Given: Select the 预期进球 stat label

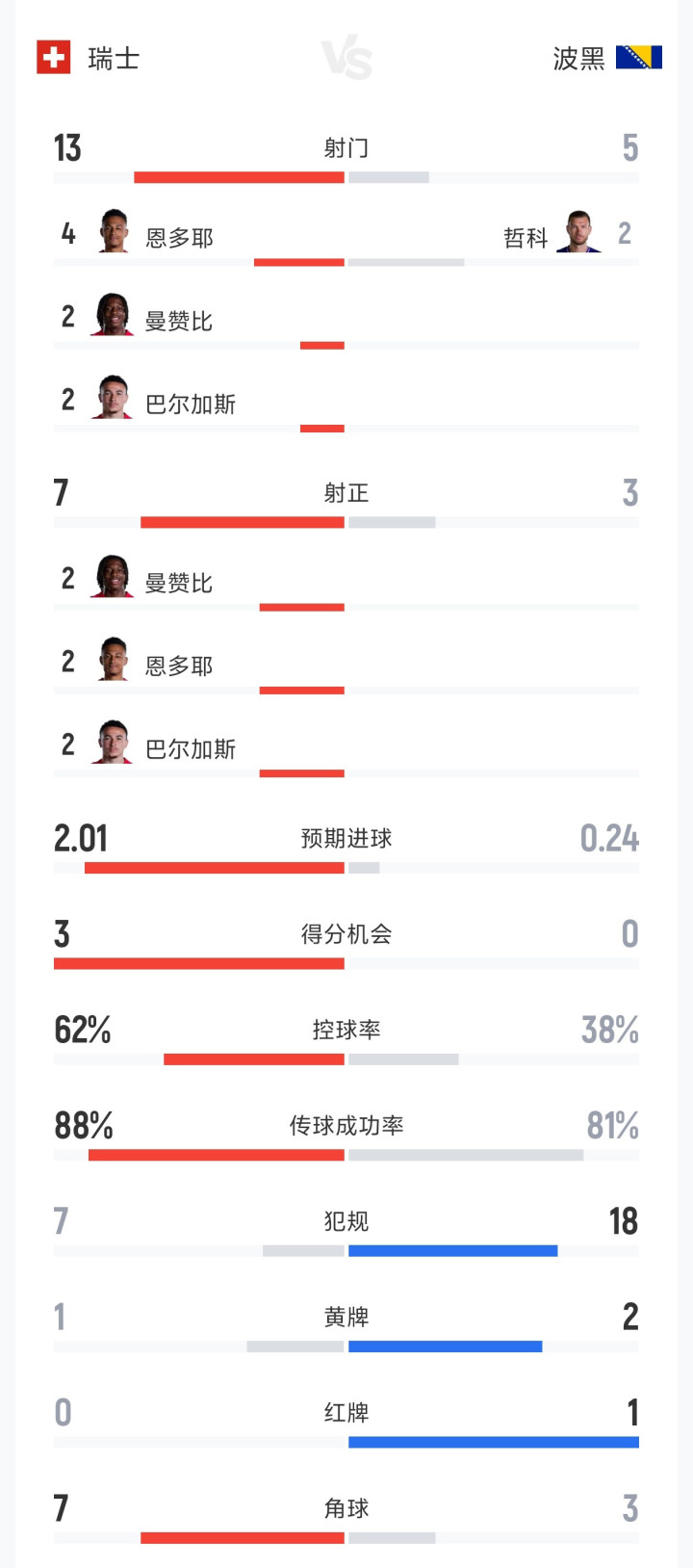Looking at the screenshot, I should click(346, 838).
